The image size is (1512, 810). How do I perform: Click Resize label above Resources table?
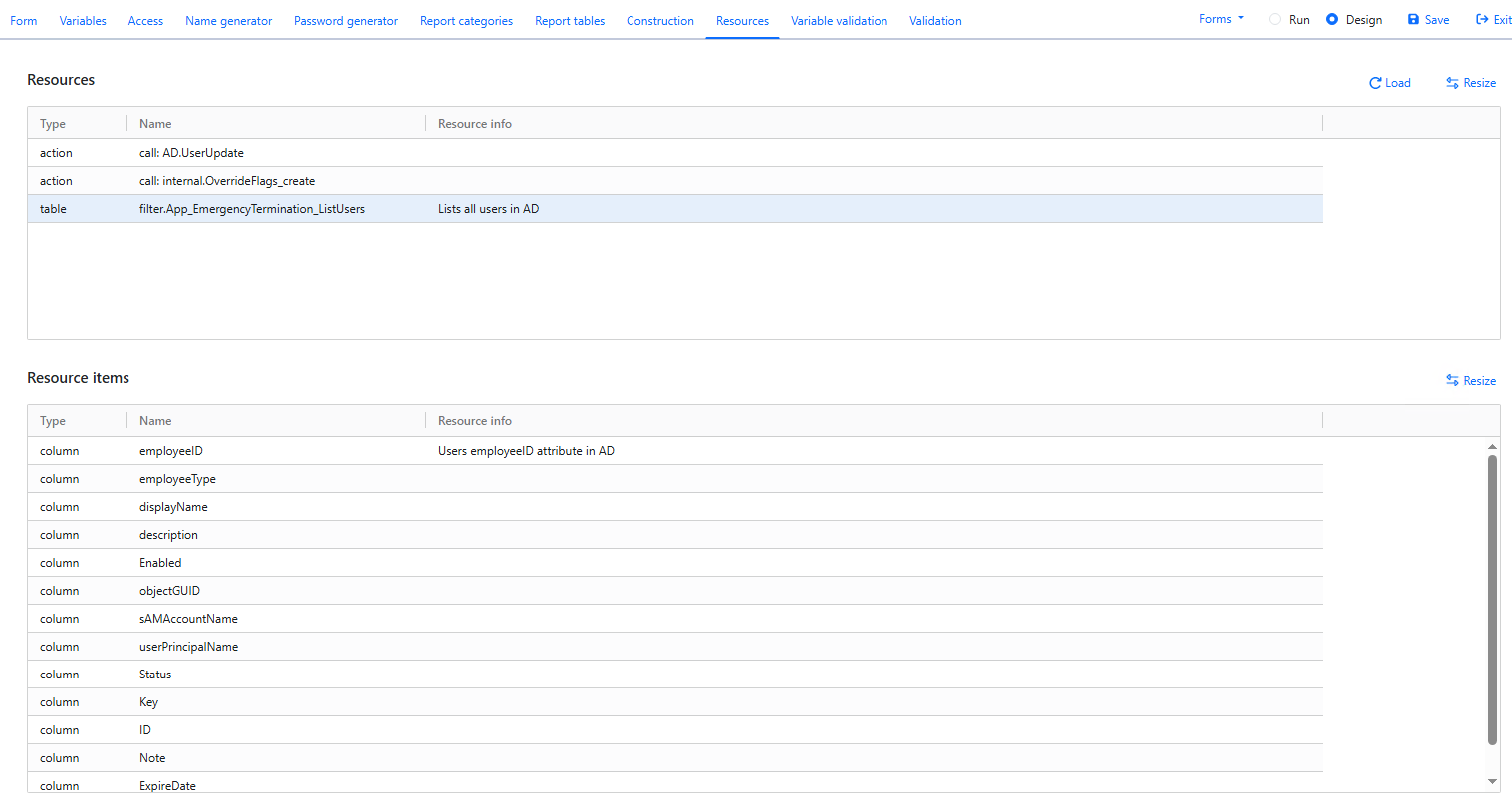(x=1479, y=83)
